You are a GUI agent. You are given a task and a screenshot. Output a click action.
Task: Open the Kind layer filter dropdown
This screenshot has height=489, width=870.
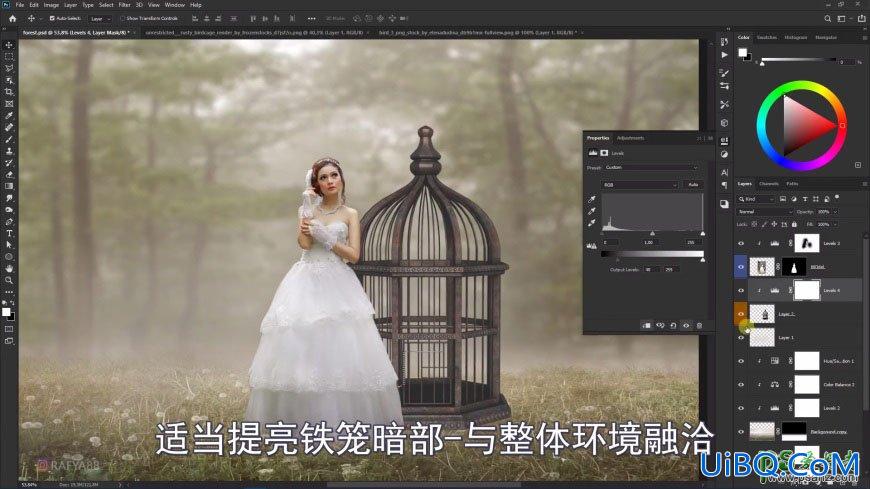[756, 199]
